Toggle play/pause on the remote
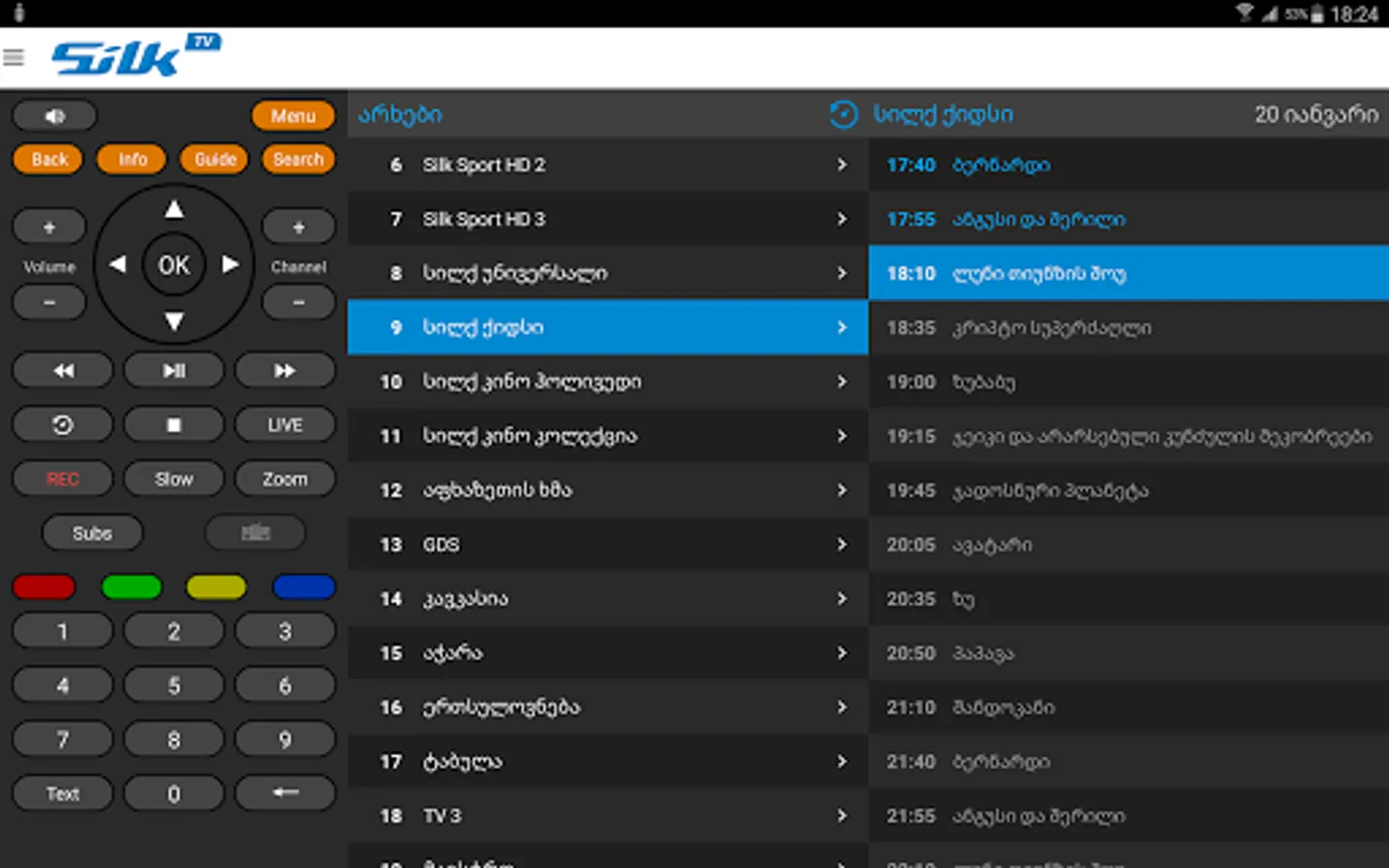Image resolution: width=1389 pixels, height=868 pixels. (x=174, y=371)
